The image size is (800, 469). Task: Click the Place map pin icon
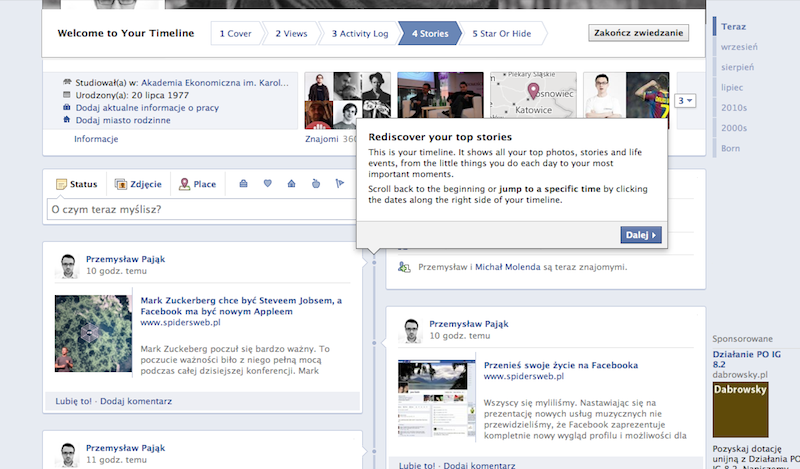pos(184,184)
